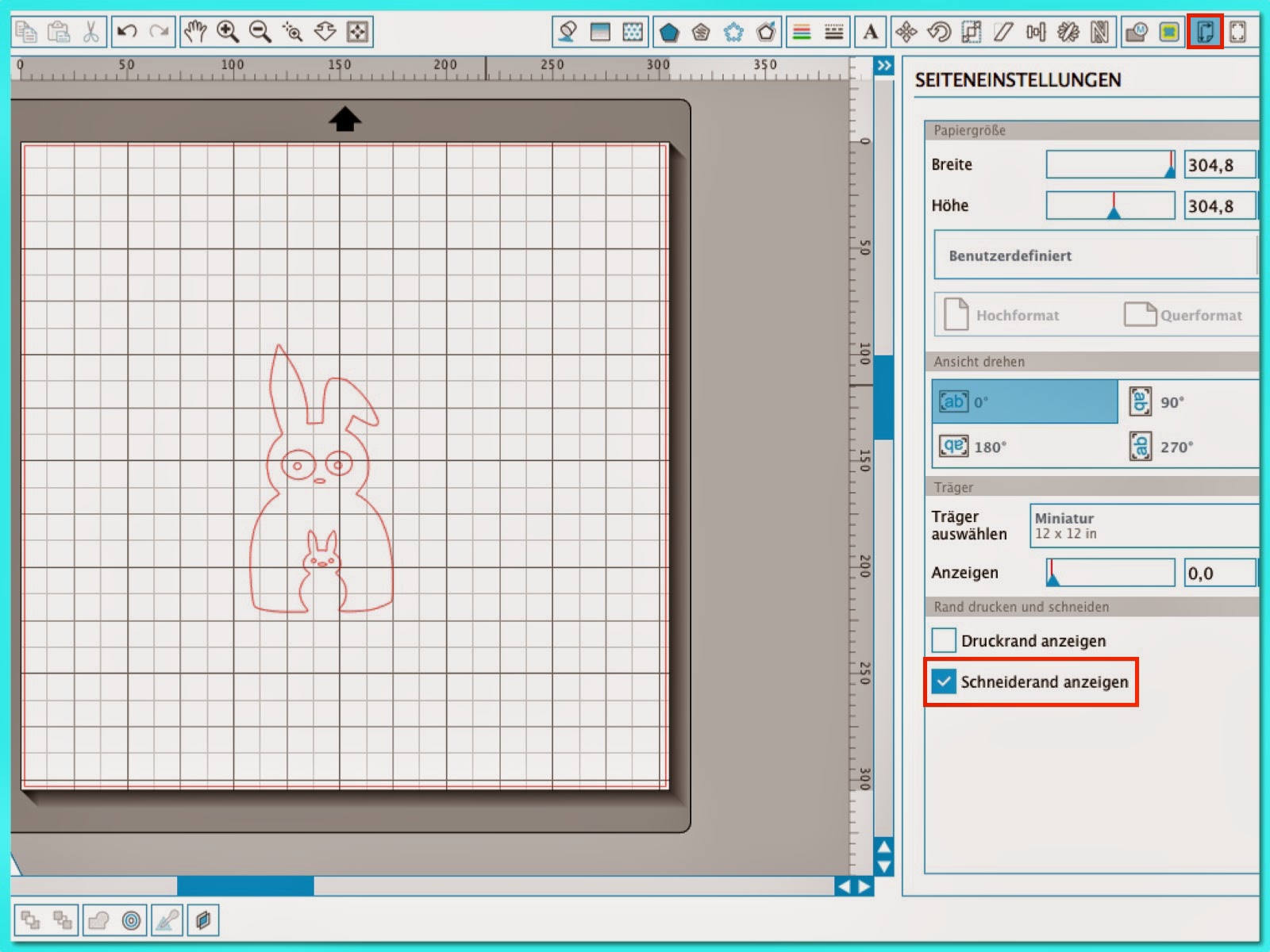Select 0° view rotation
Viewport: 1270px width, 952px height.
tap(1025, 401)
